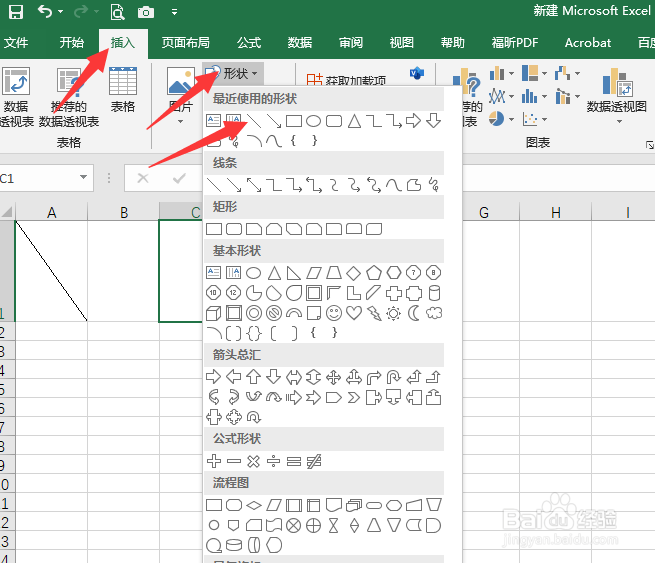Image resolution: width=655 pixels, height=563 pixels.
Task: Open the 帮助 tab
Action: pos(453,43)
